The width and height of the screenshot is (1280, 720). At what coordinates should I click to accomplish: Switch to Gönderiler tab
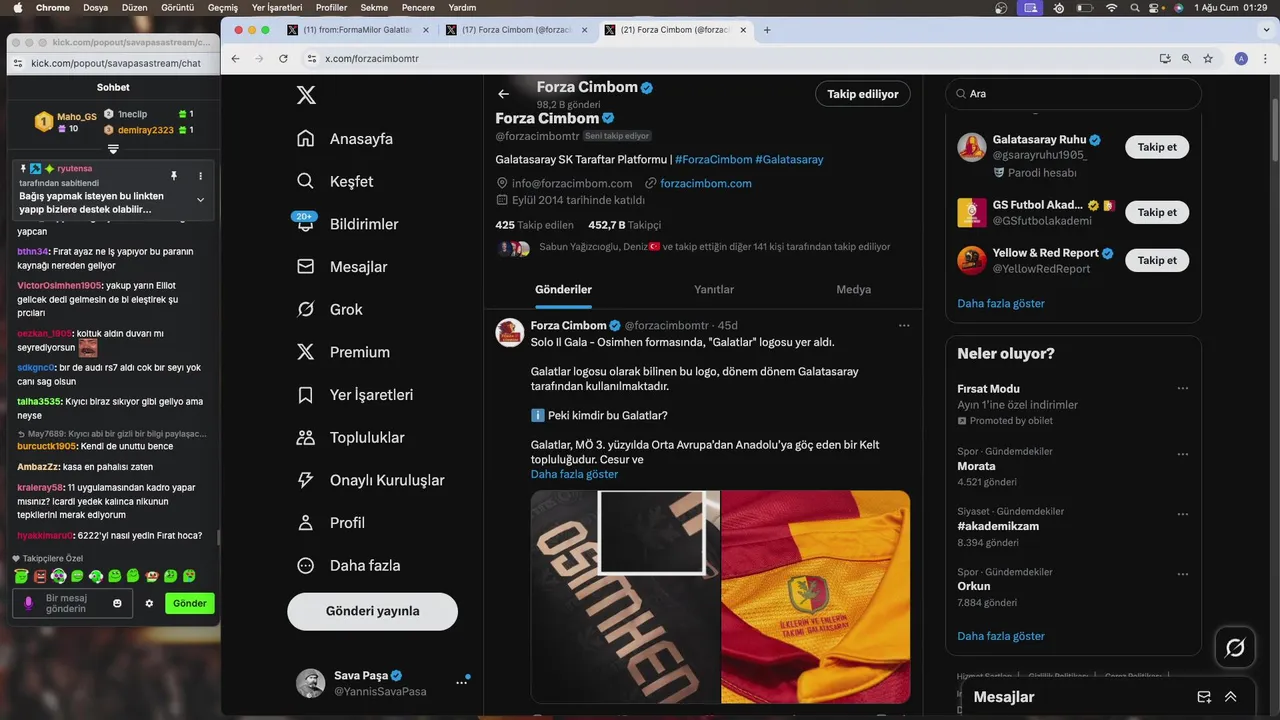pos(563,289)
